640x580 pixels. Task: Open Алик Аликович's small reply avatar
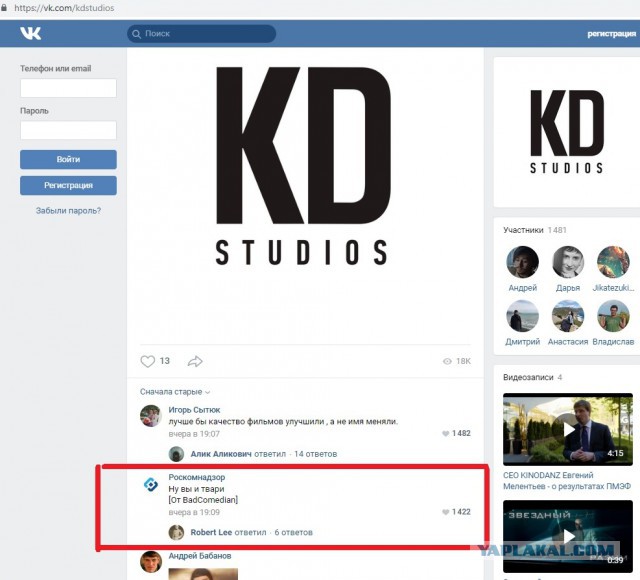176,454
